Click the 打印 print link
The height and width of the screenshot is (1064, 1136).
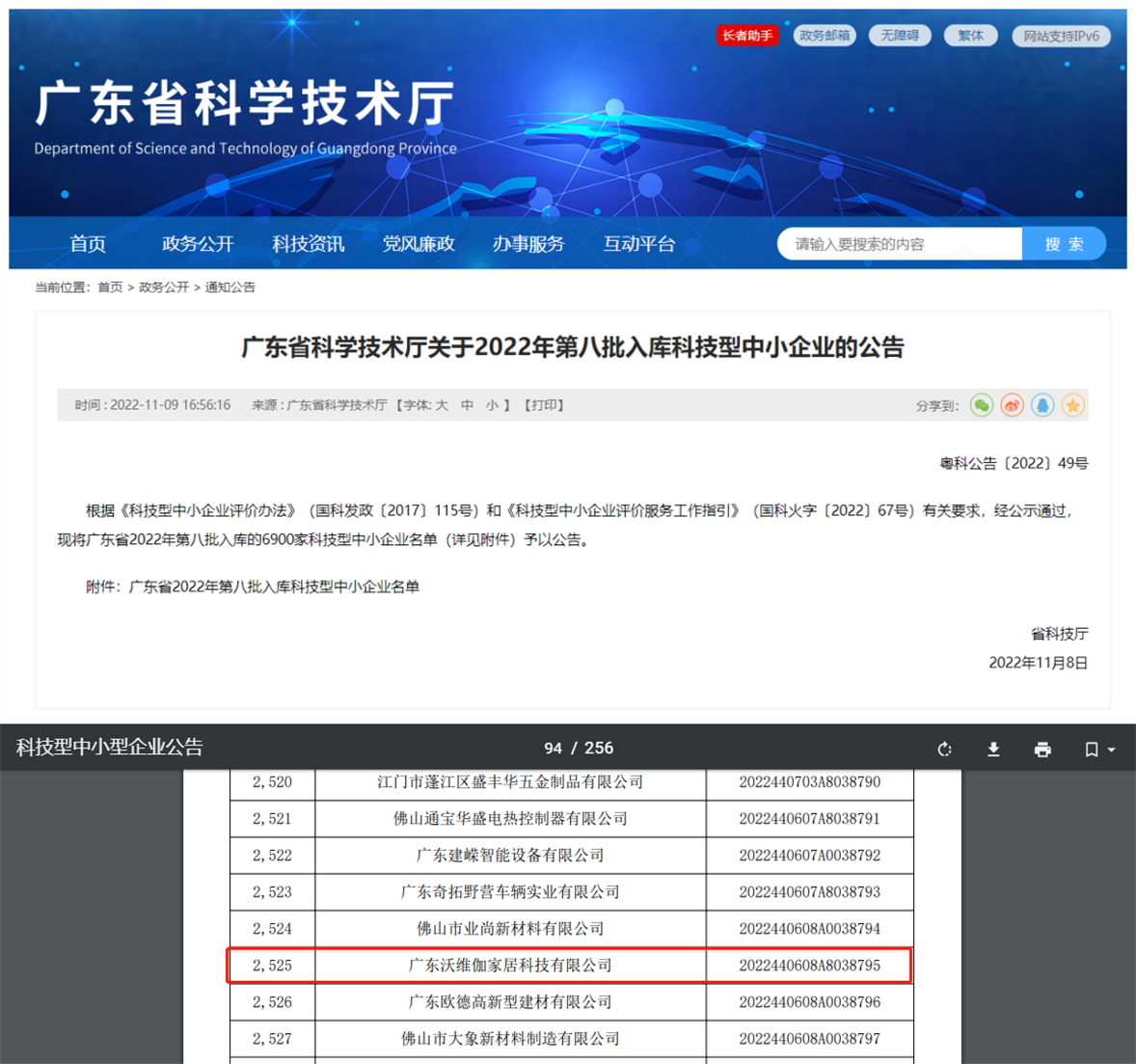pyautogui.click(x=545, y=406)
